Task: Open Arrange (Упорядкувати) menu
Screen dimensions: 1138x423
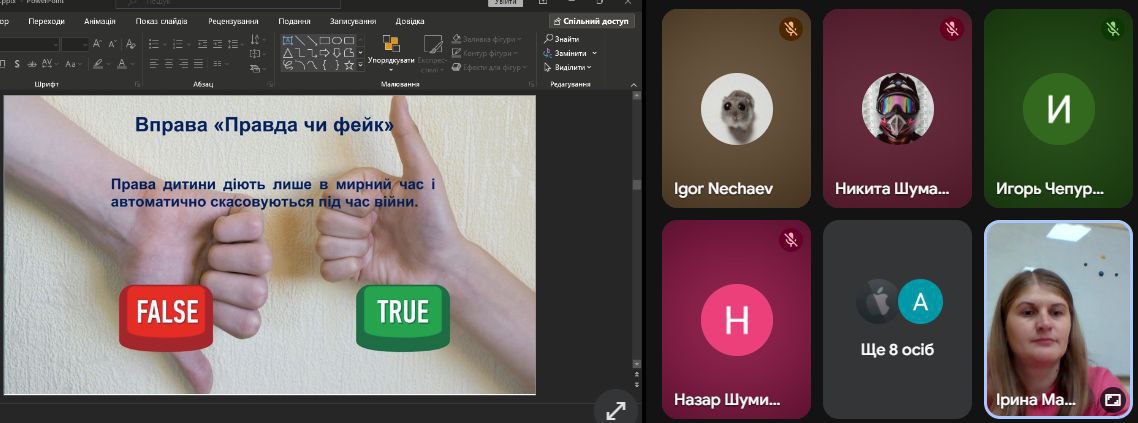Action: coord(391,52)
